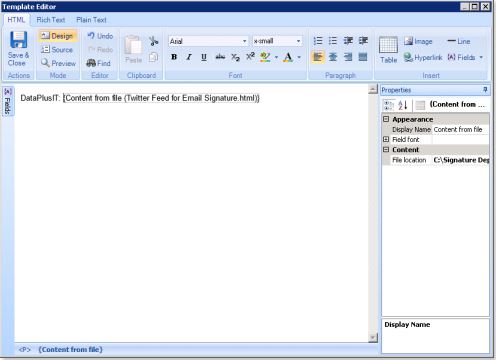Screen dimensions: 496x360
Task: Open highlight color dropdown arrow
Action: point(276,57)
